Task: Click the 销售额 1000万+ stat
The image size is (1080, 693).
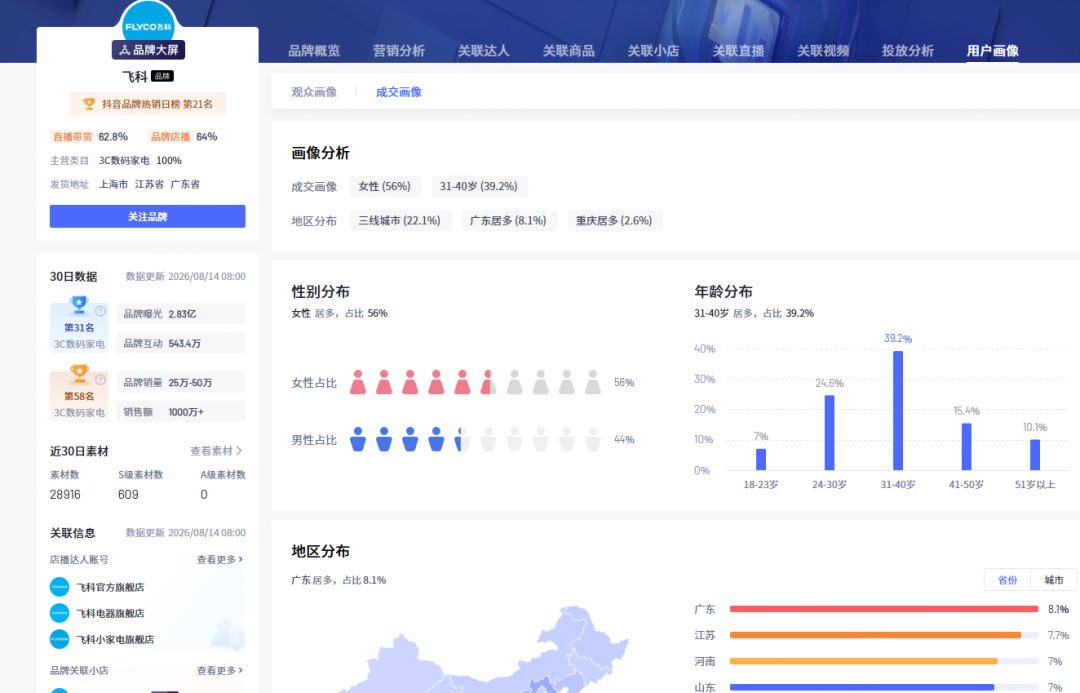Action: [x=180, y=412]
